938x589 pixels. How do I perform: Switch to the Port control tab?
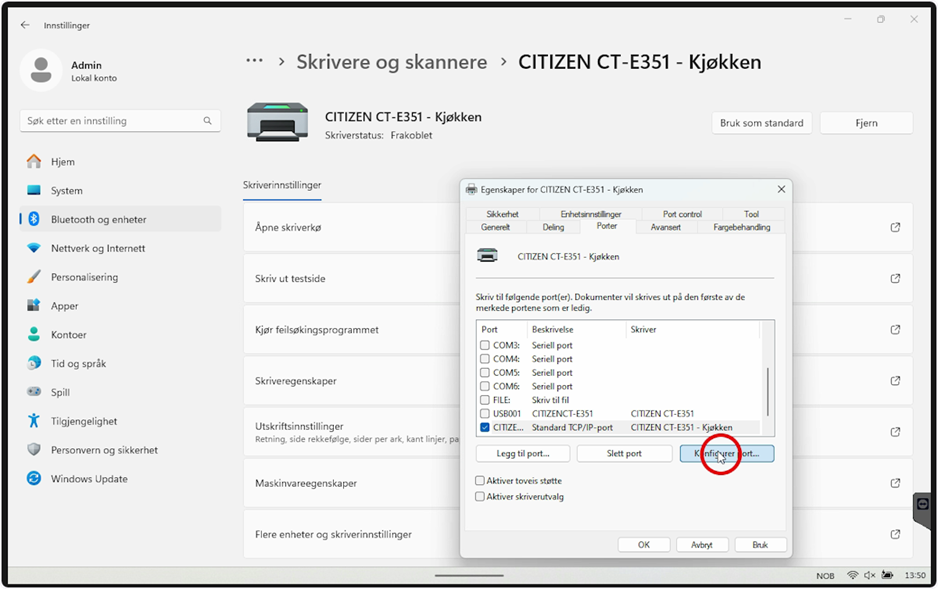tap(682, 214)
